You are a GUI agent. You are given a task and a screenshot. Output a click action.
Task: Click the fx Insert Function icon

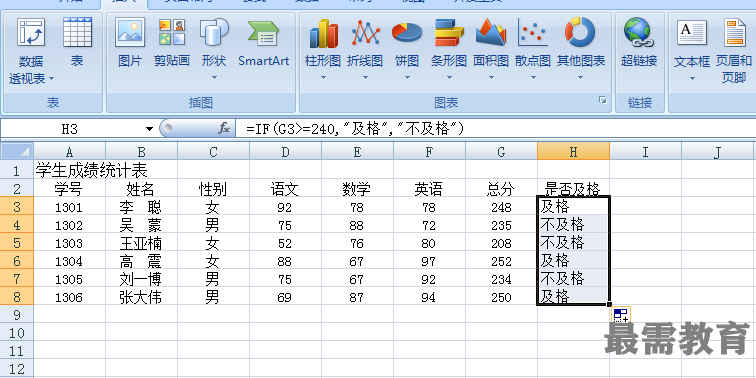coord(224,128)
